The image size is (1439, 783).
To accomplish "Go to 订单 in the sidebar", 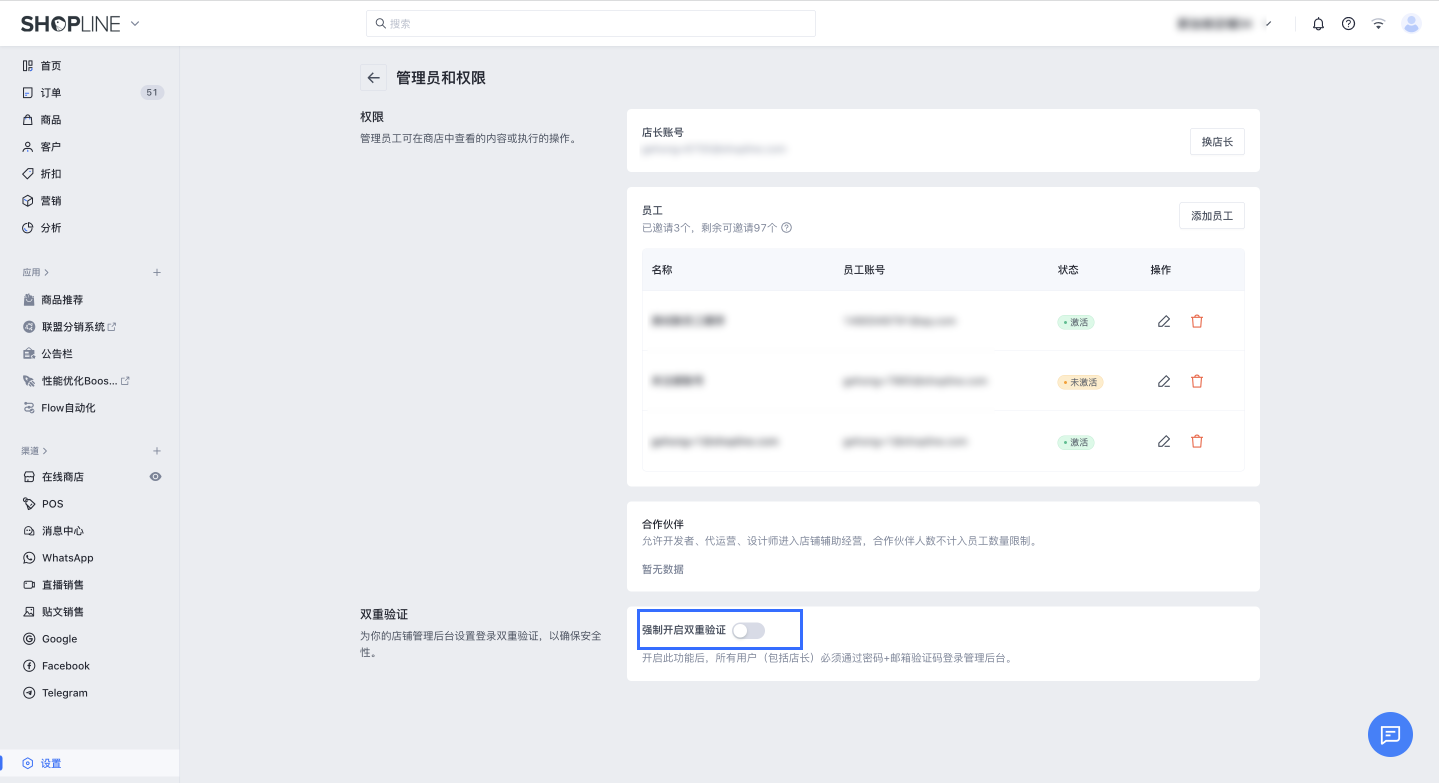I will point(51,93).
